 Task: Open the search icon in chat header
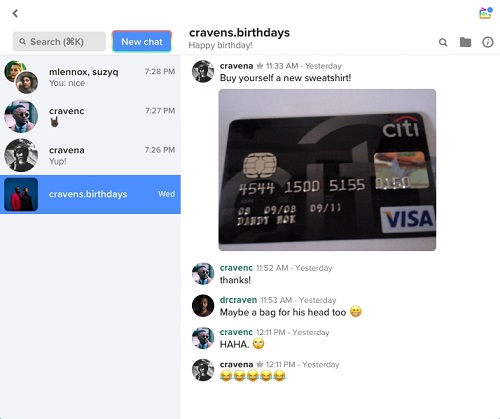(443, 42)
